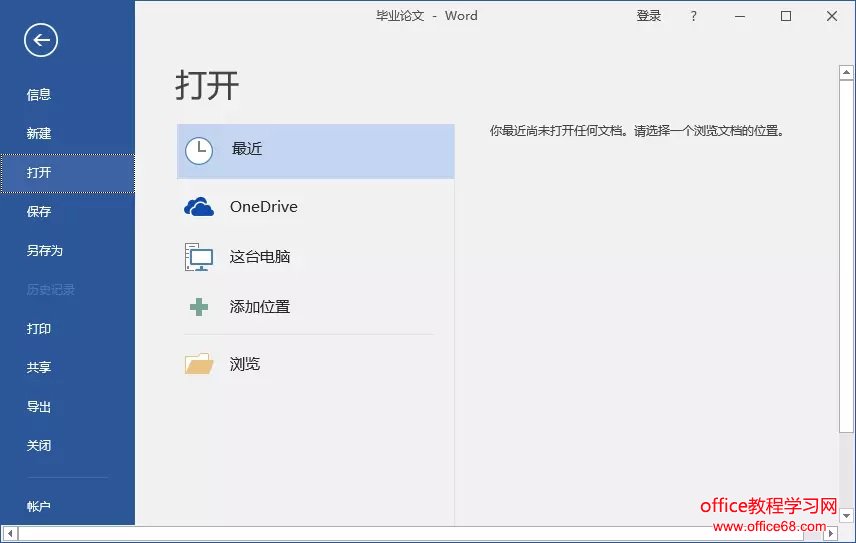
Task: Click the 浏览 label
Action: click(x=245, y=364)
